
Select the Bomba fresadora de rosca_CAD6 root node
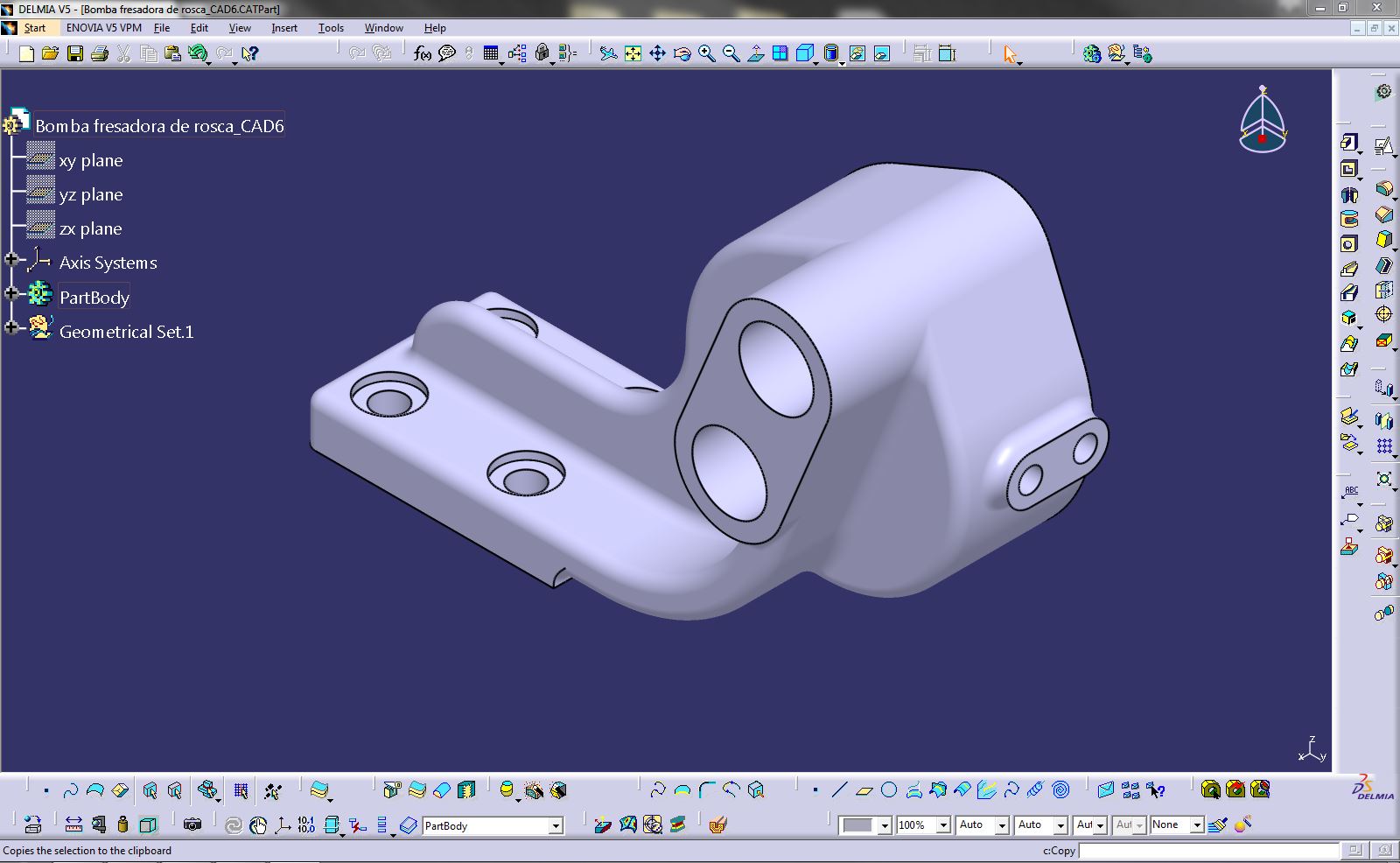point(159,126)
